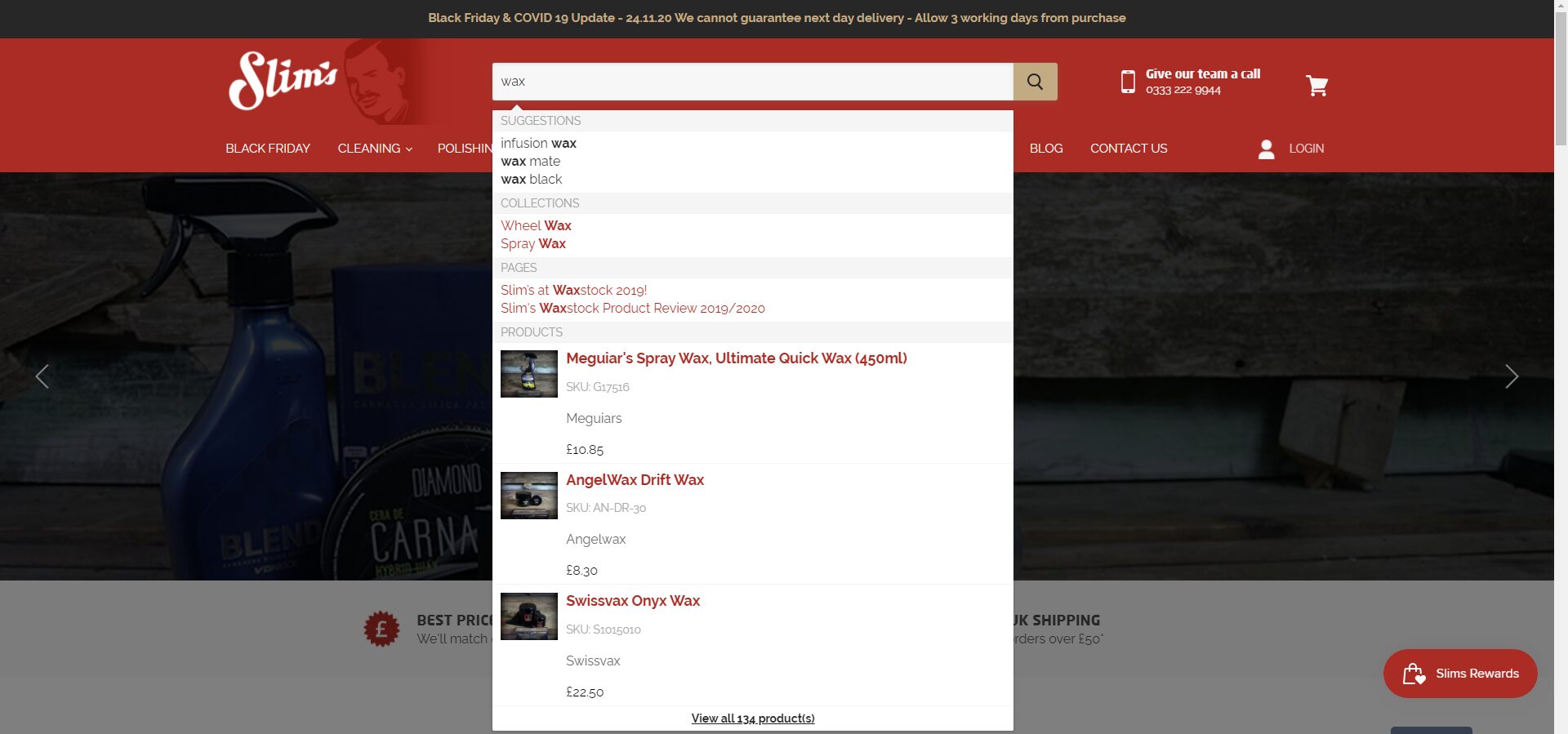Select suggestion wax mate
The width and height of the screenshot is (1568, 734).
point(530,161)
